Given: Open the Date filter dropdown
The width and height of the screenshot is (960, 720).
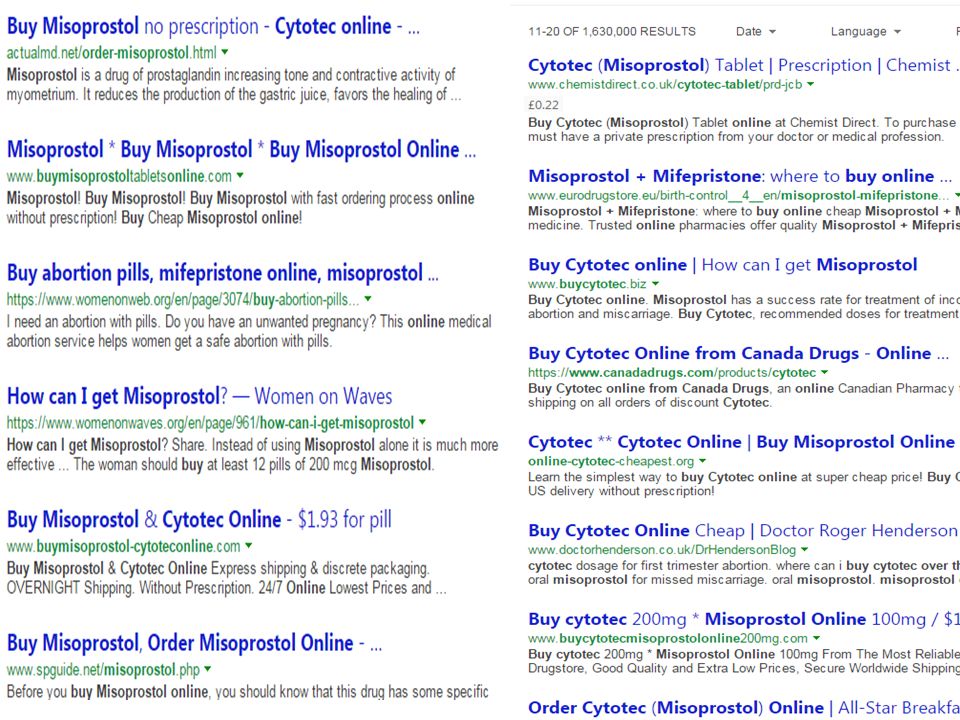Looking at the screenshot, I should coord(756,31).
